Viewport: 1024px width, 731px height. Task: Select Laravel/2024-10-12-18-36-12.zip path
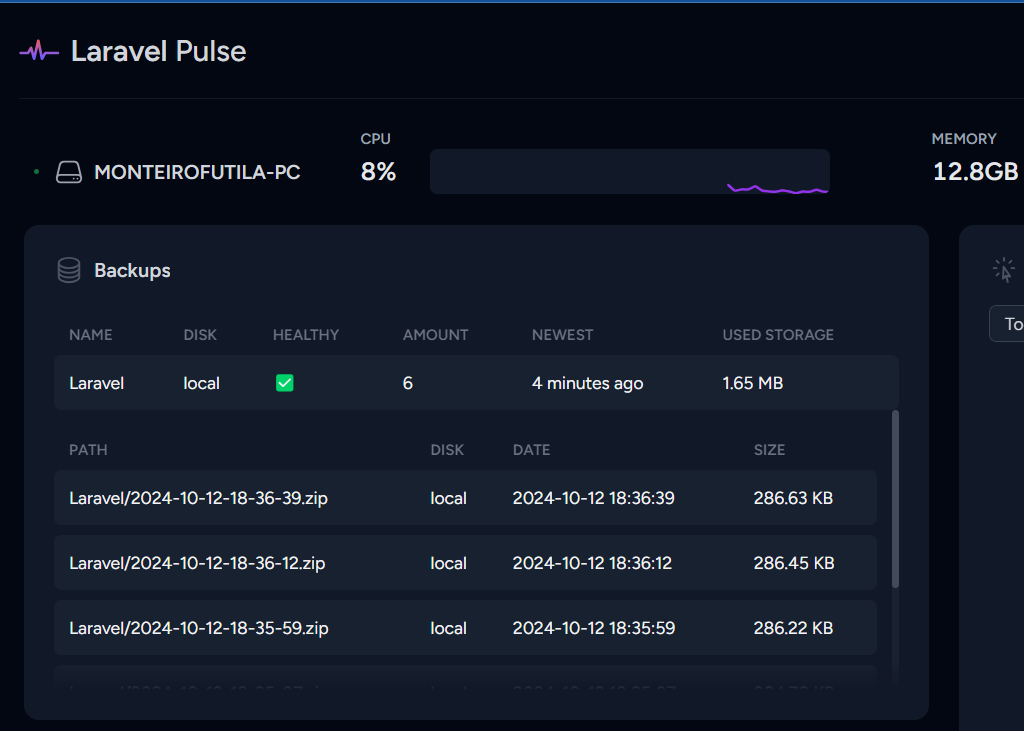tap(197, 563)
